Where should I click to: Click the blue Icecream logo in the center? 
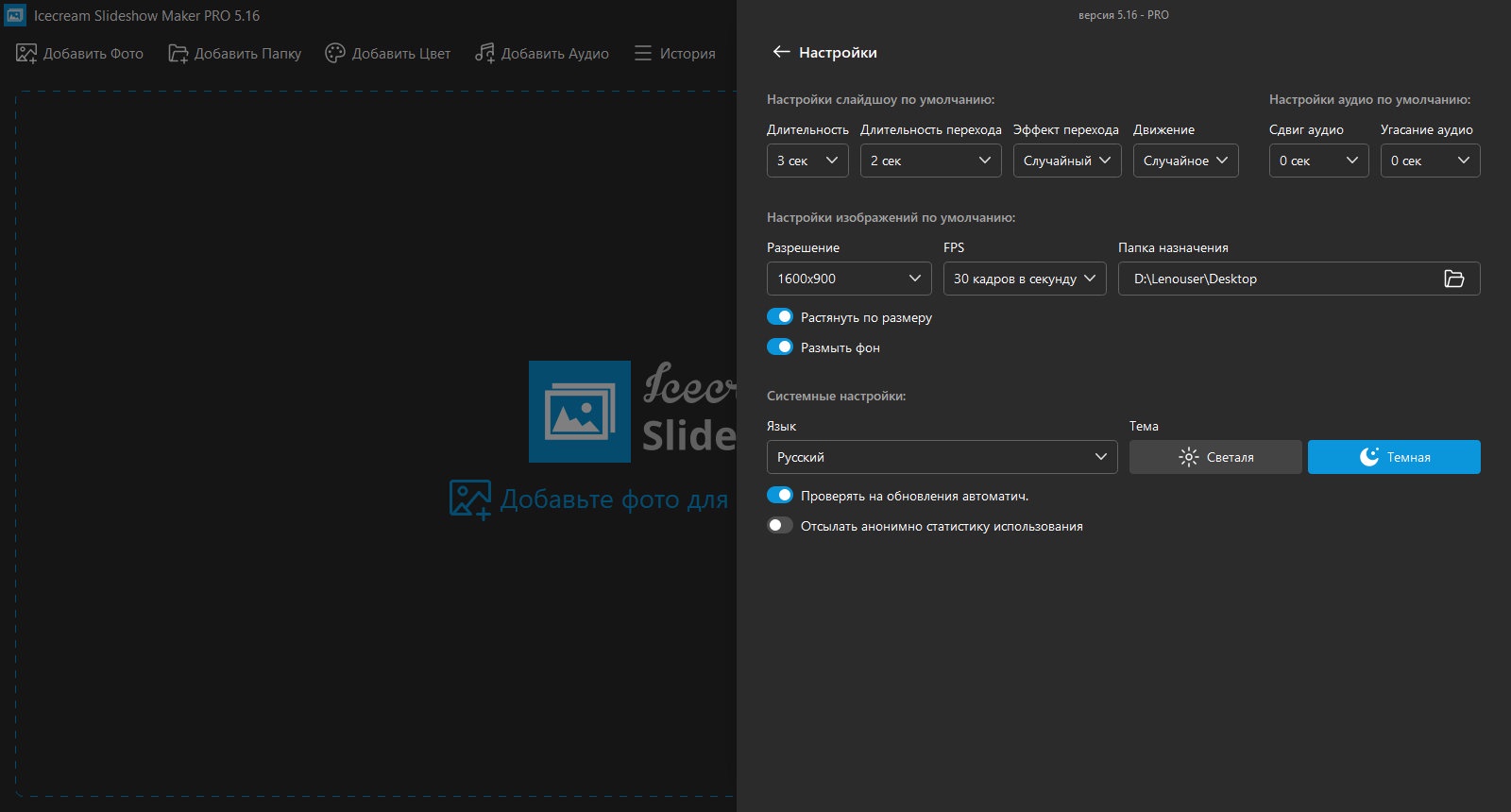pyautogui.click(x=580, y=412)
